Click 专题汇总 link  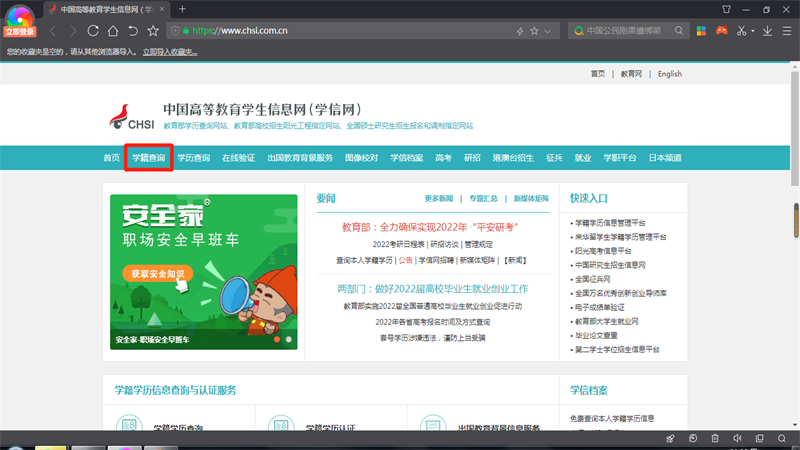(483, 198)
